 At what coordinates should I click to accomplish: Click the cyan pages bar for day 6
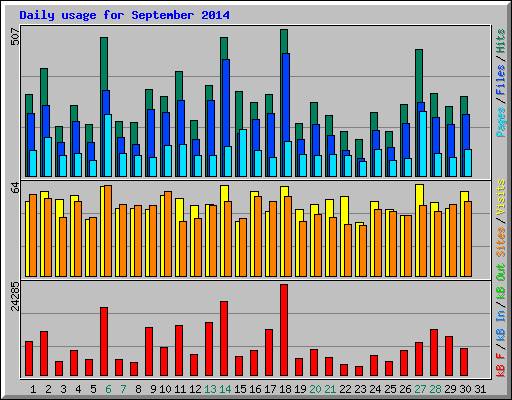tap(108, 145)
